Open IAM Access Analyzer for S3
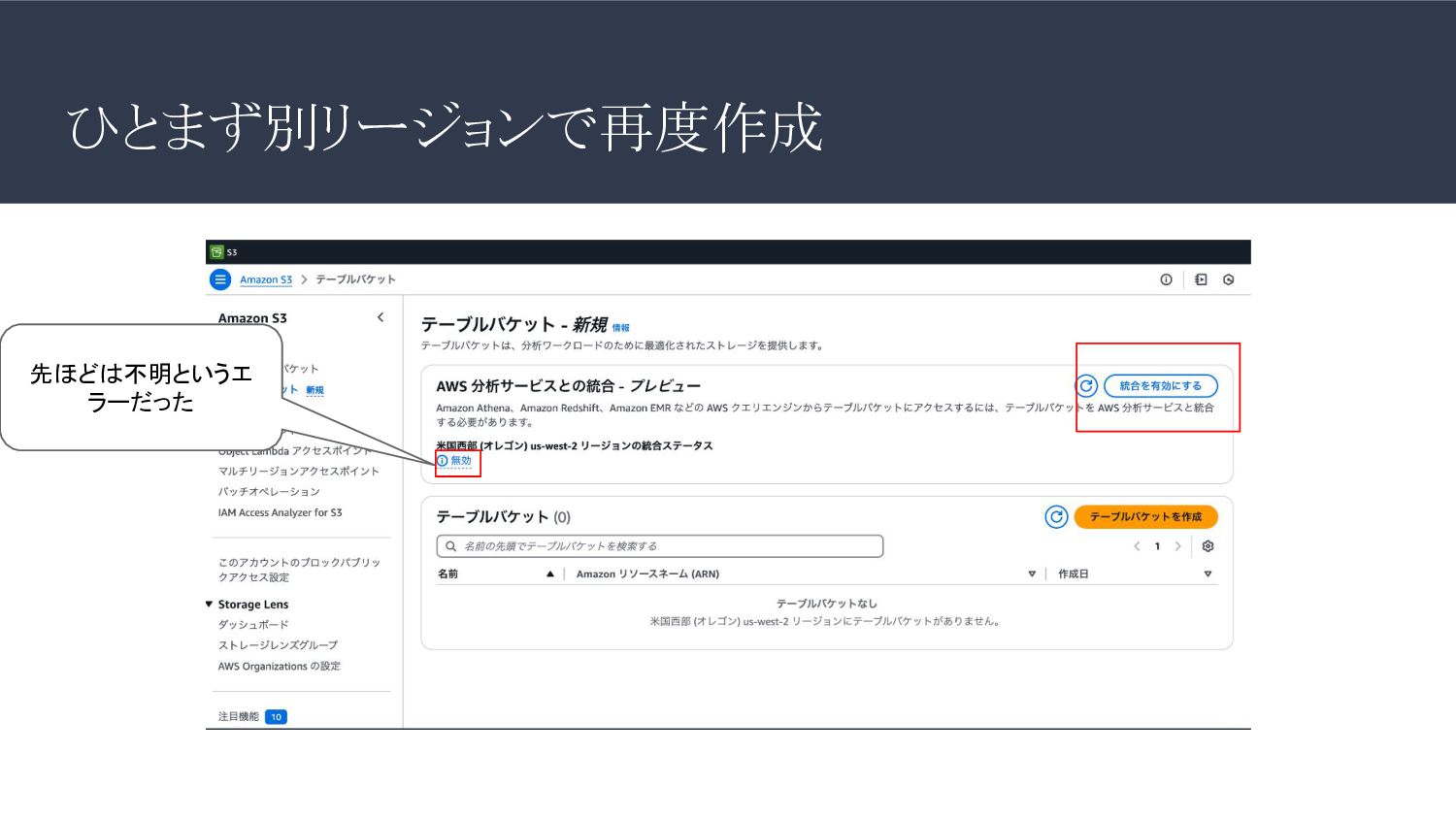Viewport: 1456px width, 819px height. point(280,512)
